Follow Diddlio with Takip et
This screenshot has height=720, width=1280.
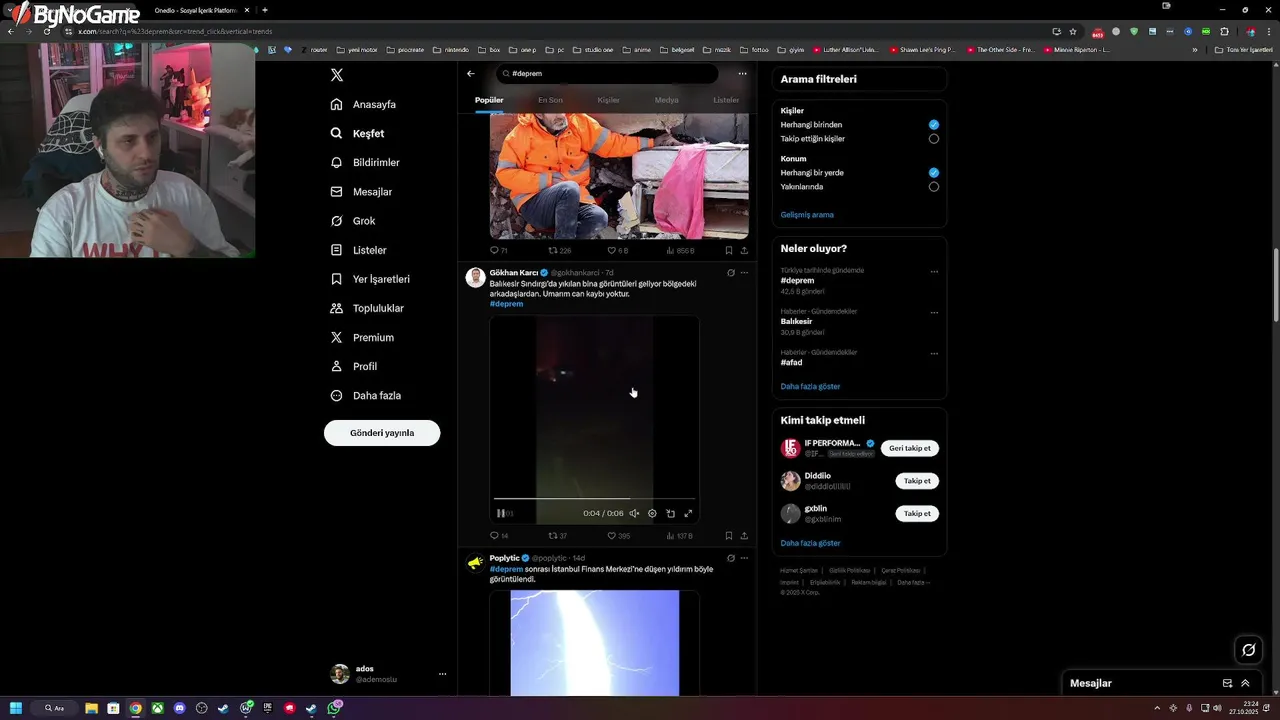tap(917, 481)
